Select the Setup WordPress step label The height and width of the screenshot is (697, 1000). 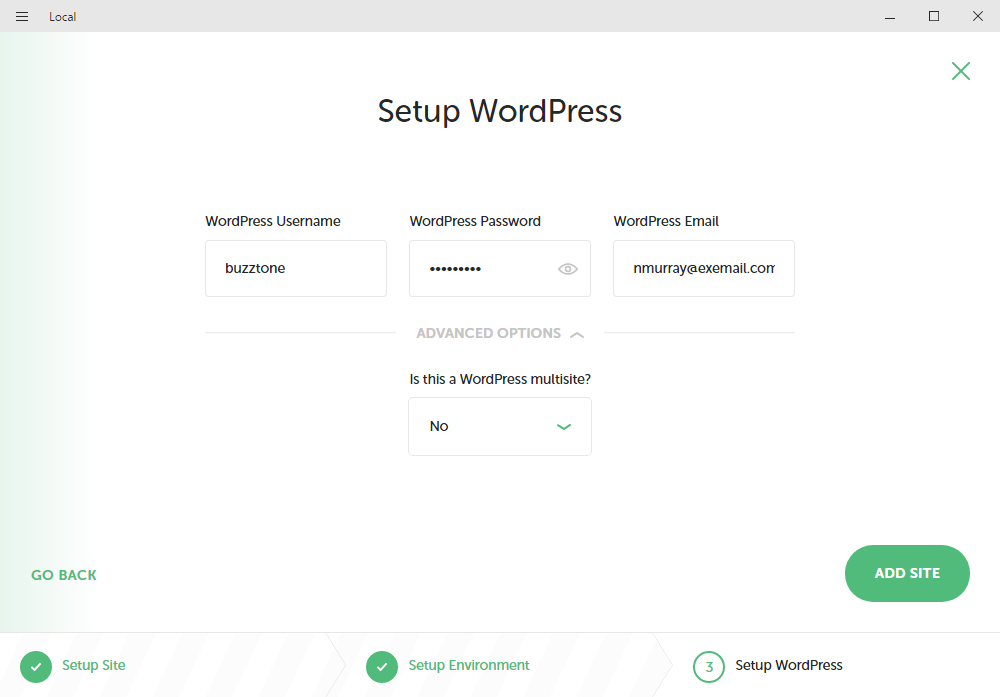tap(789, 665)
